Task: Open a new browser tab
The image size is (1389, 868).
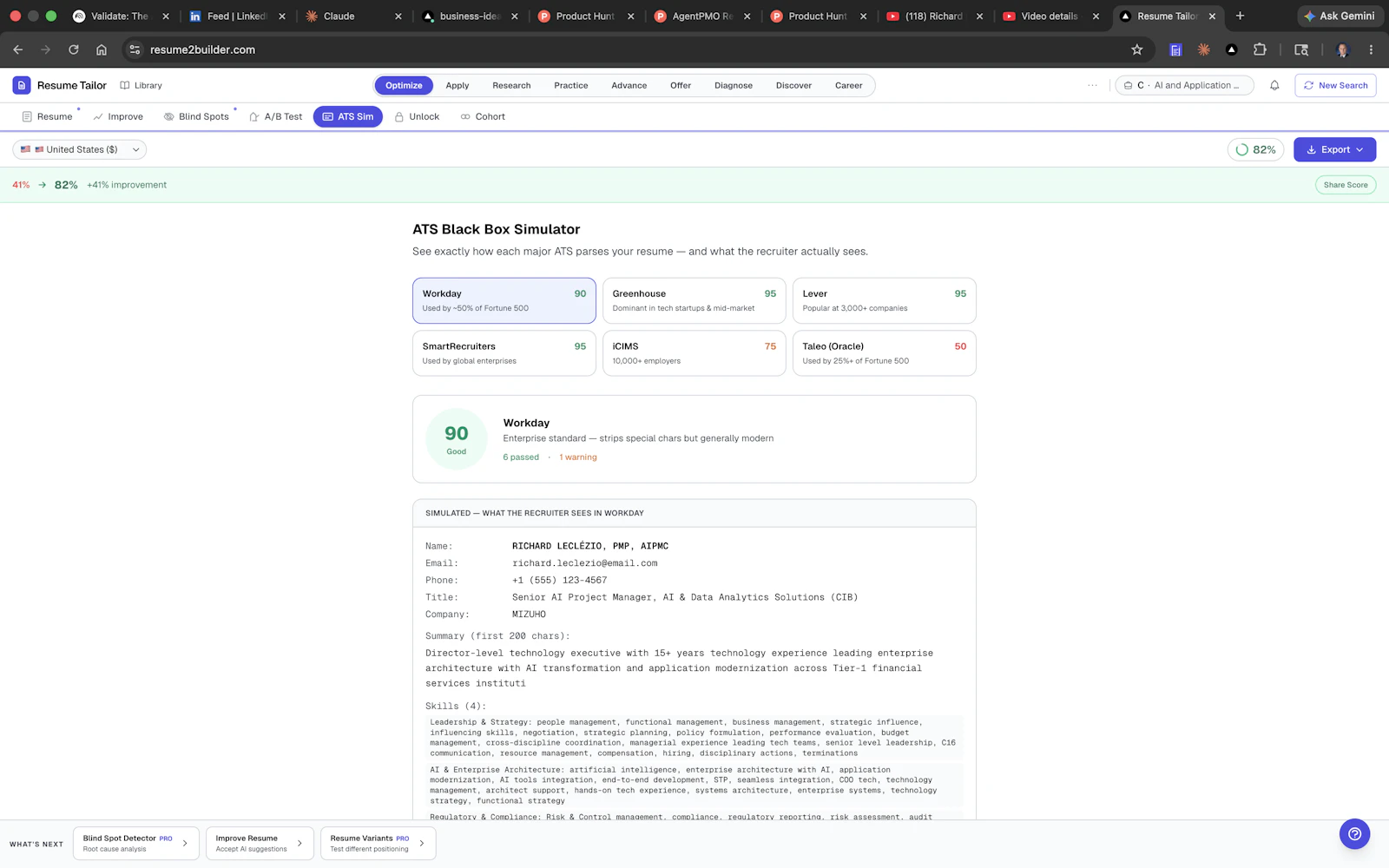Action: click(1240, 16)
